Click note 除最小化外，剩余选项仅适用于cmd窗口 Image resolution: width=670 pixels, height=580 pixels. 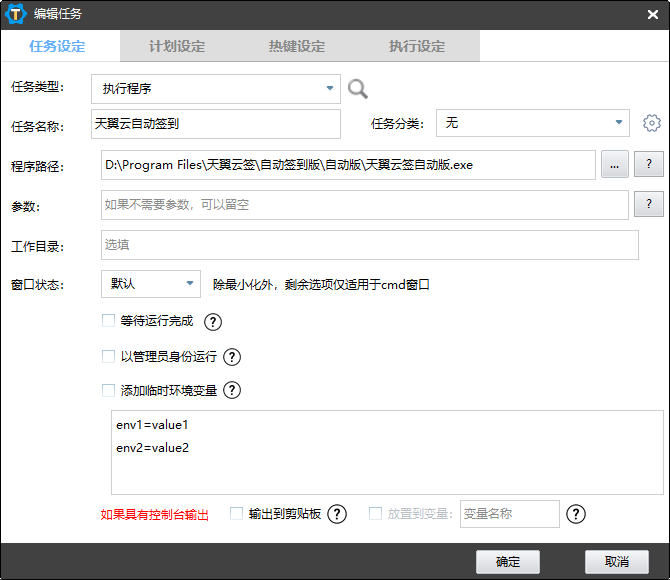[321, 285]
